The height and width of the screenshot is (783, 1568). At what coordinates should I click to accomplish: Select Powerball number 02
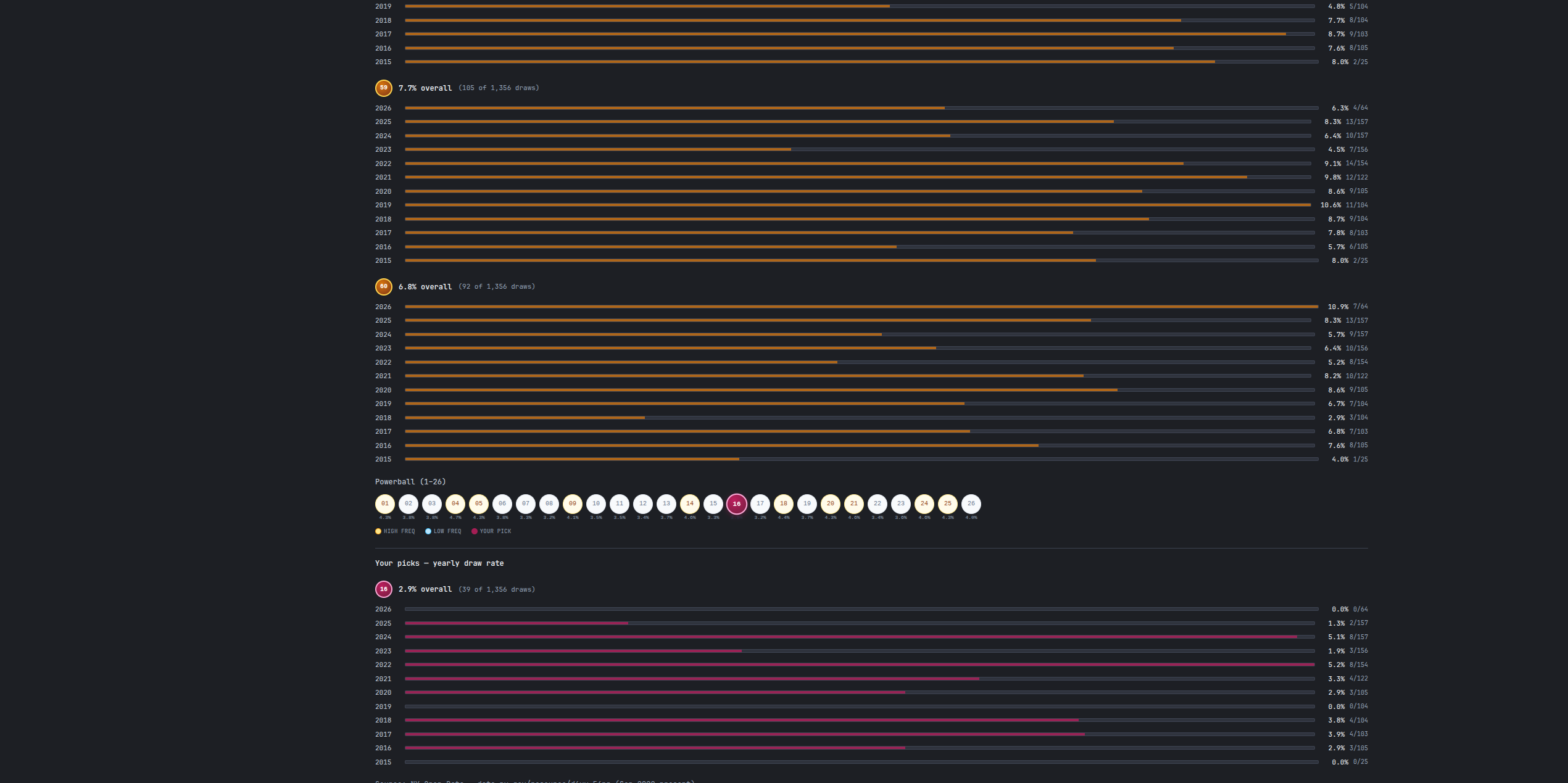pos(409,503)
